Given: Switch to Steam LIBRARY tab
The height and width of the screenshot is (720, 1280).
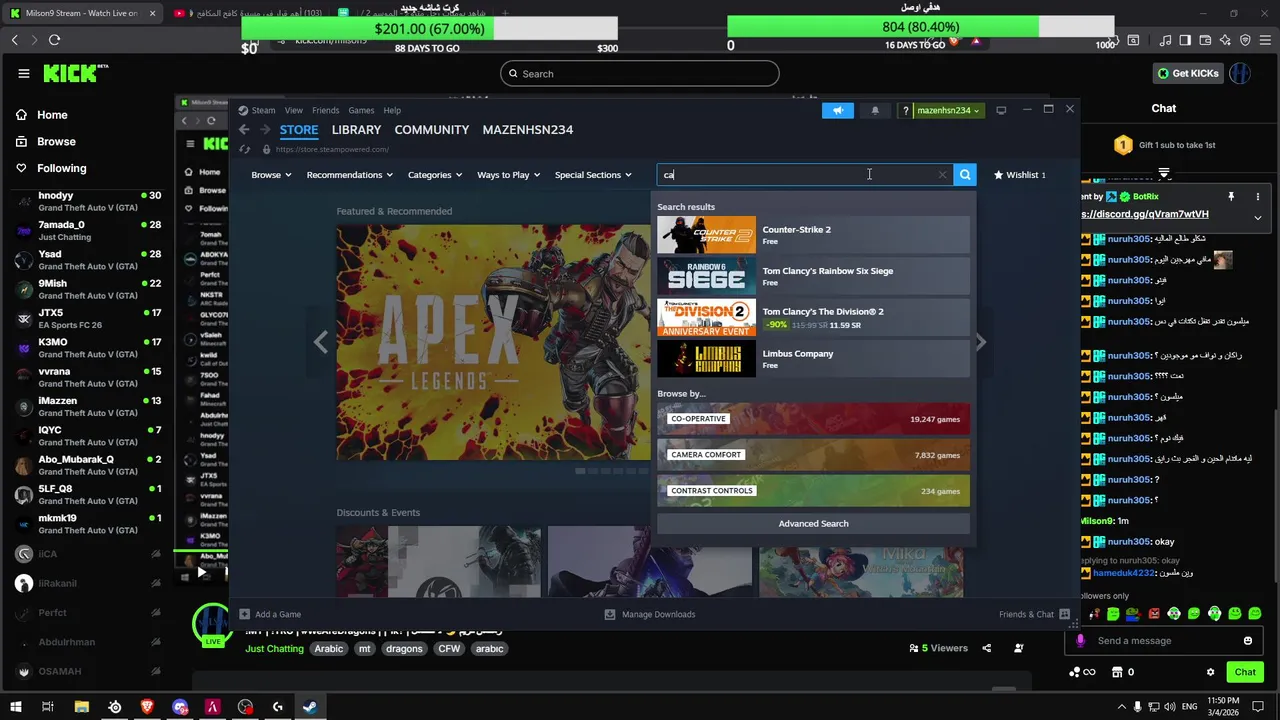Looking at the screenshot, I should [x=356, y=130].
